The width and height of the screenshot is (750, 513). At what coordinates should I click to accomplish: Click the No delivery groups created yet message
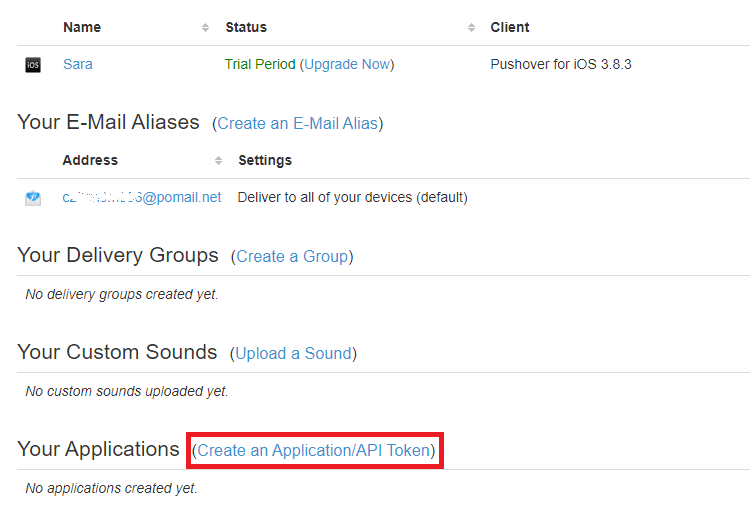(122, 294)
